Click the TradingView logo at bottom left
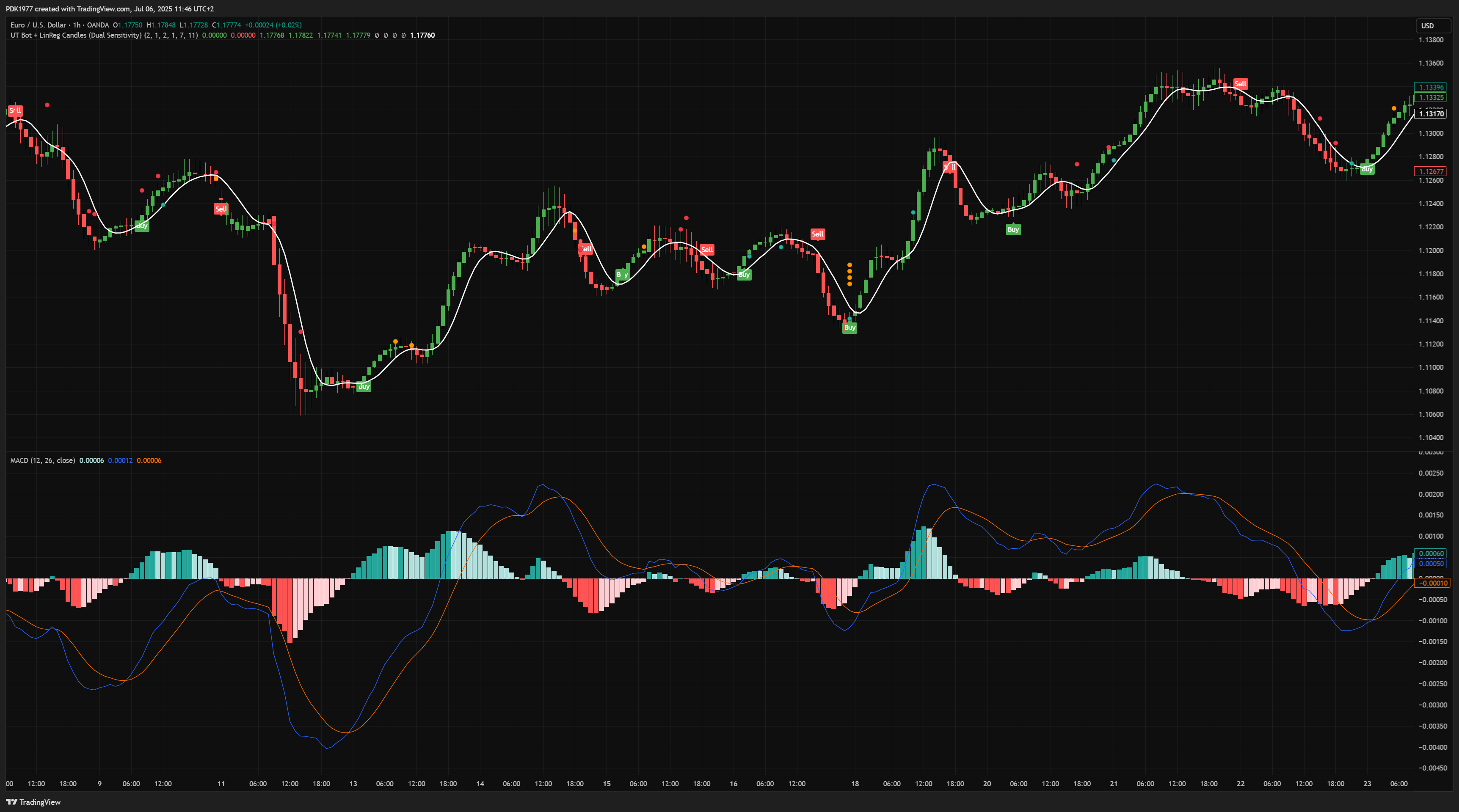 pyautogui.click(x=33, y=802)
